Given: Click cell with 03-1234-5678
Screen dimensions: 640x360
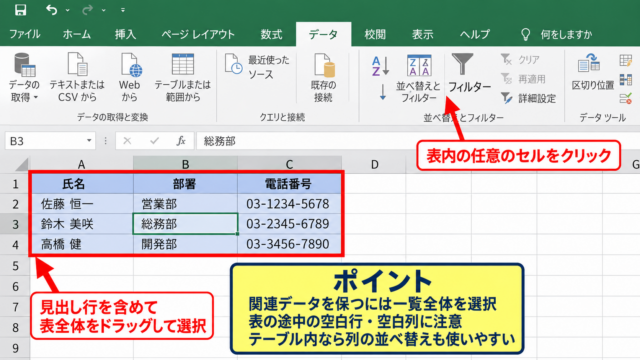Looking at the screenshot, I should click(289, 204).
